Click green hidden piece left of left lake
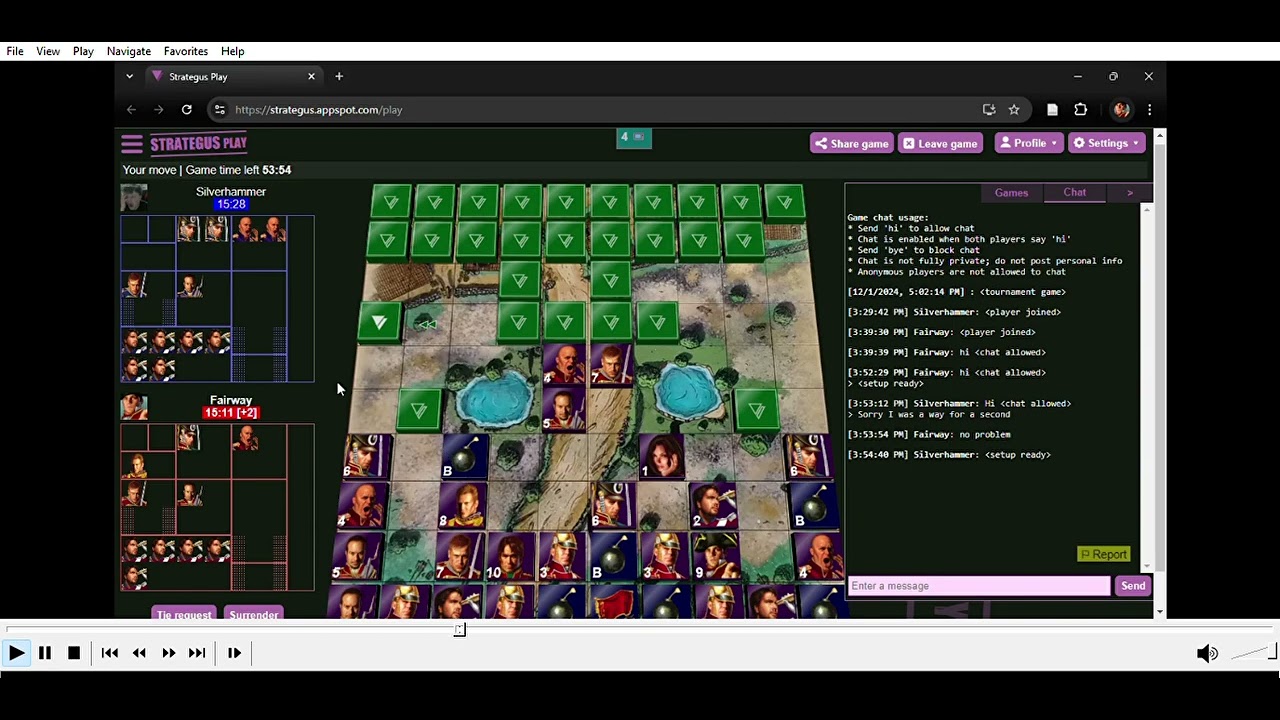The width and height of the screenshot is (1280, 720). click(419, 409)
